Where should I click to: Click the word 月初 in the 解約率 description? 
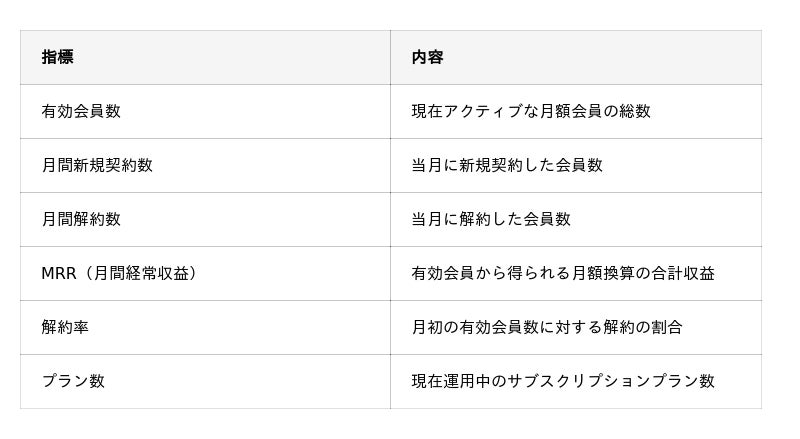click(427, 327)
